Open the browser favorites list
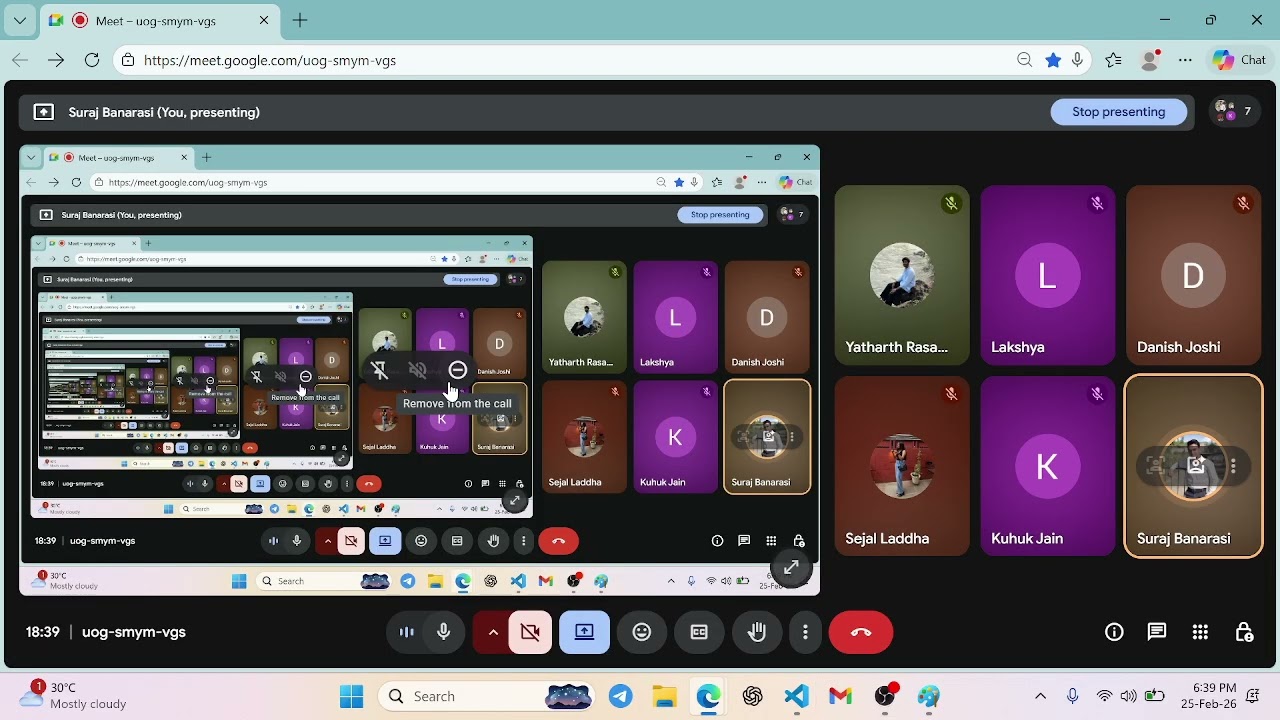This screenshot has width=1280, height=720. pyautogui.click(x=1114, y=60)
